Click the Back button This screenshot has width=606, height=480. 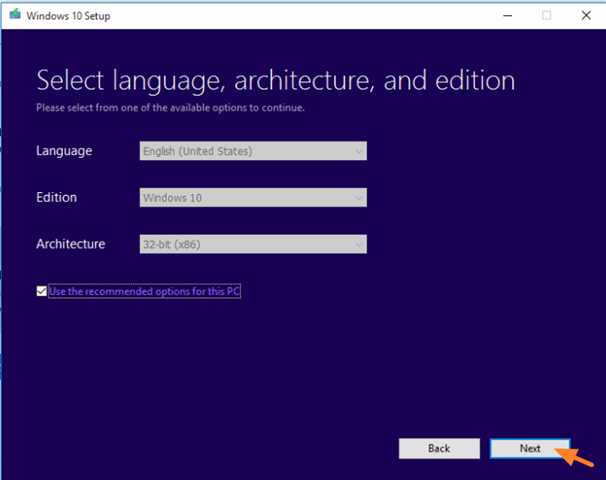[x=439, y=448]
